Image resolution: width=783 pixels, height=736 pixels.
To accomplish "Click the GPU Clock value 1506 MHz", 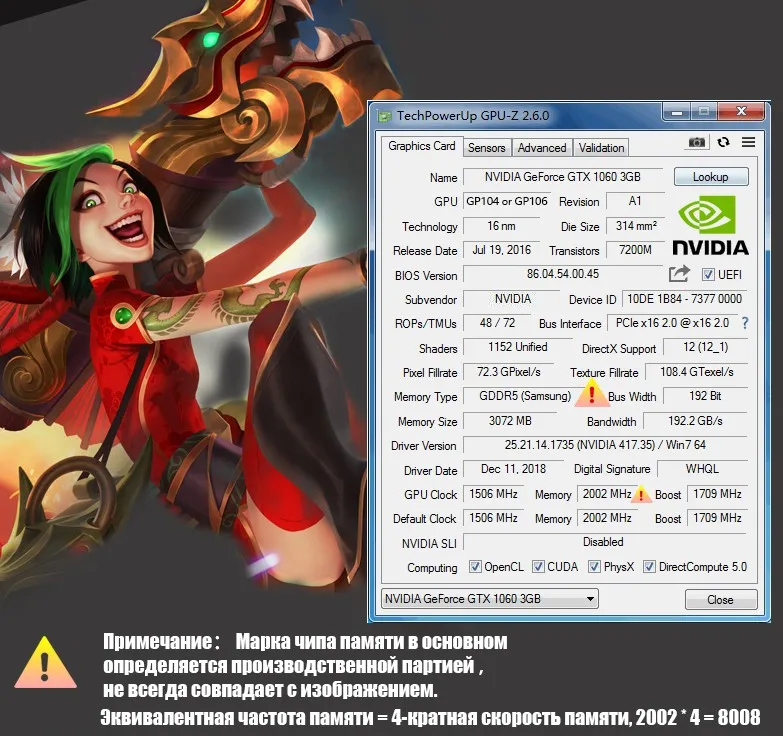I will pyautogui.click(x=493, y=493).
